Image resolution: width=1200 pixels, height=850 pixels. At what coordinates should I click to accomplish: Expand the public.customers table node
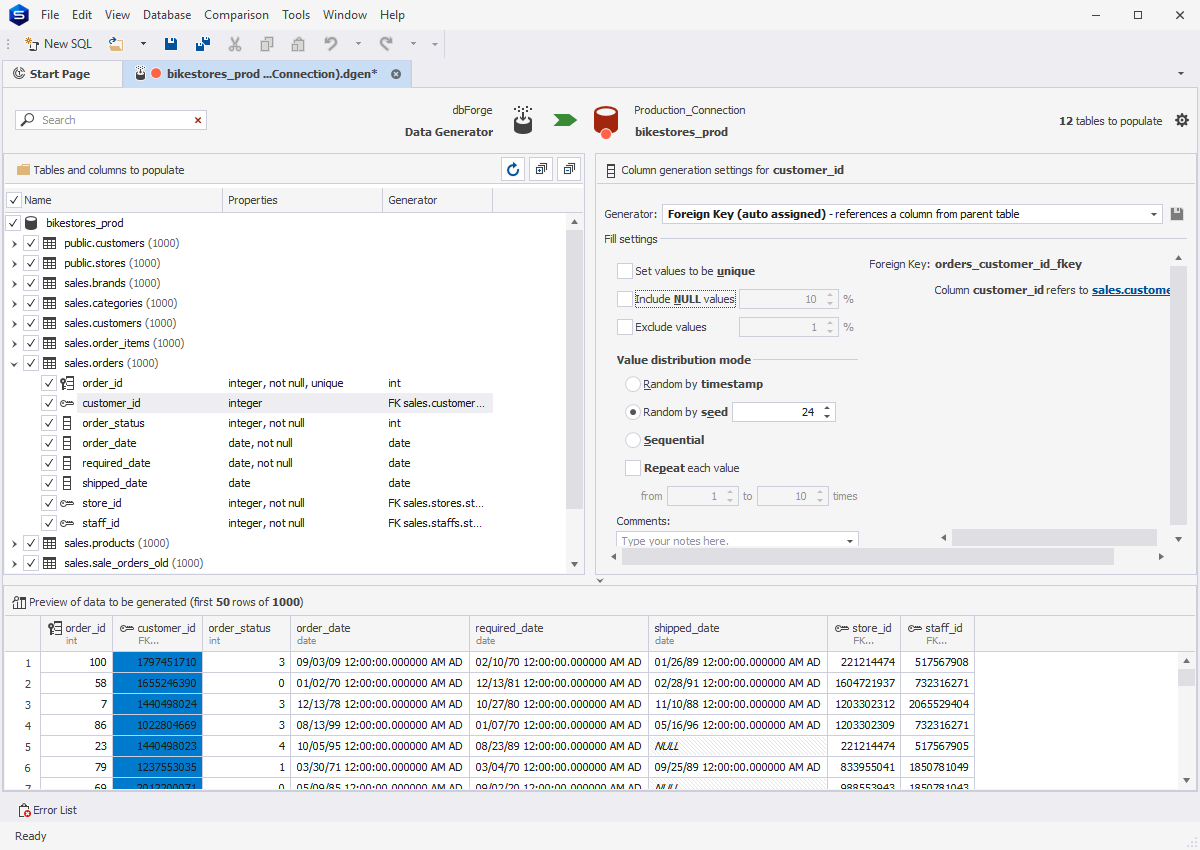coord(14,243)
